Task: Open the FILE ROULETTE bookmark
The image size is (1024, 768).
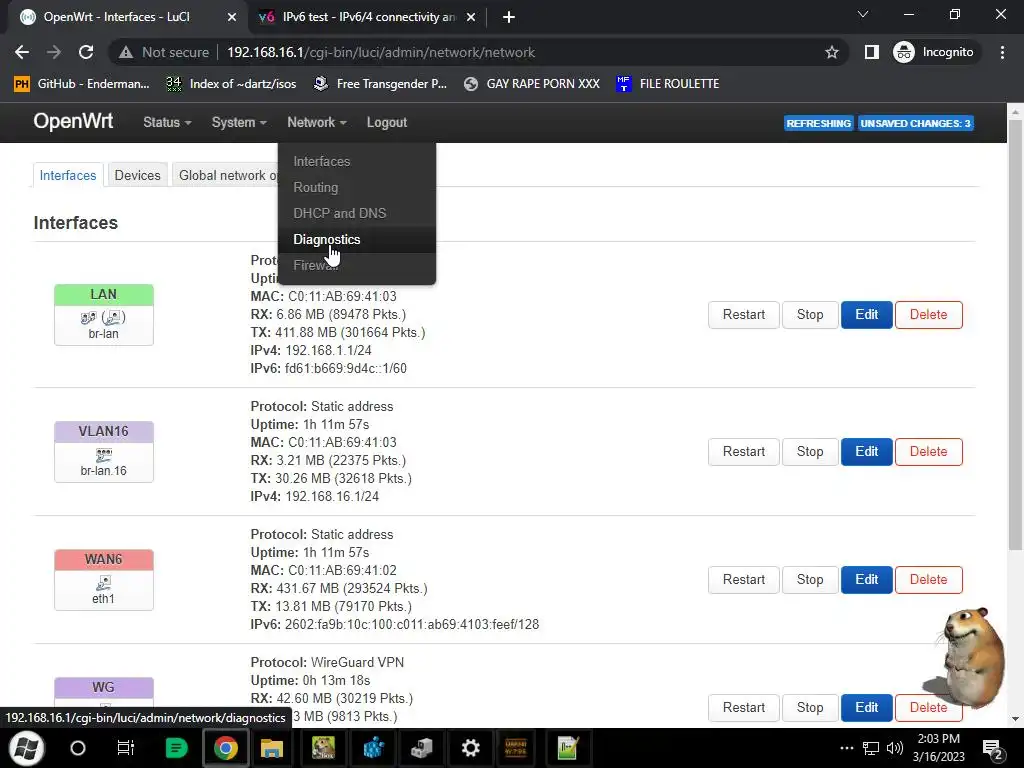Action: pyautogui.click(x=667, y=84)
